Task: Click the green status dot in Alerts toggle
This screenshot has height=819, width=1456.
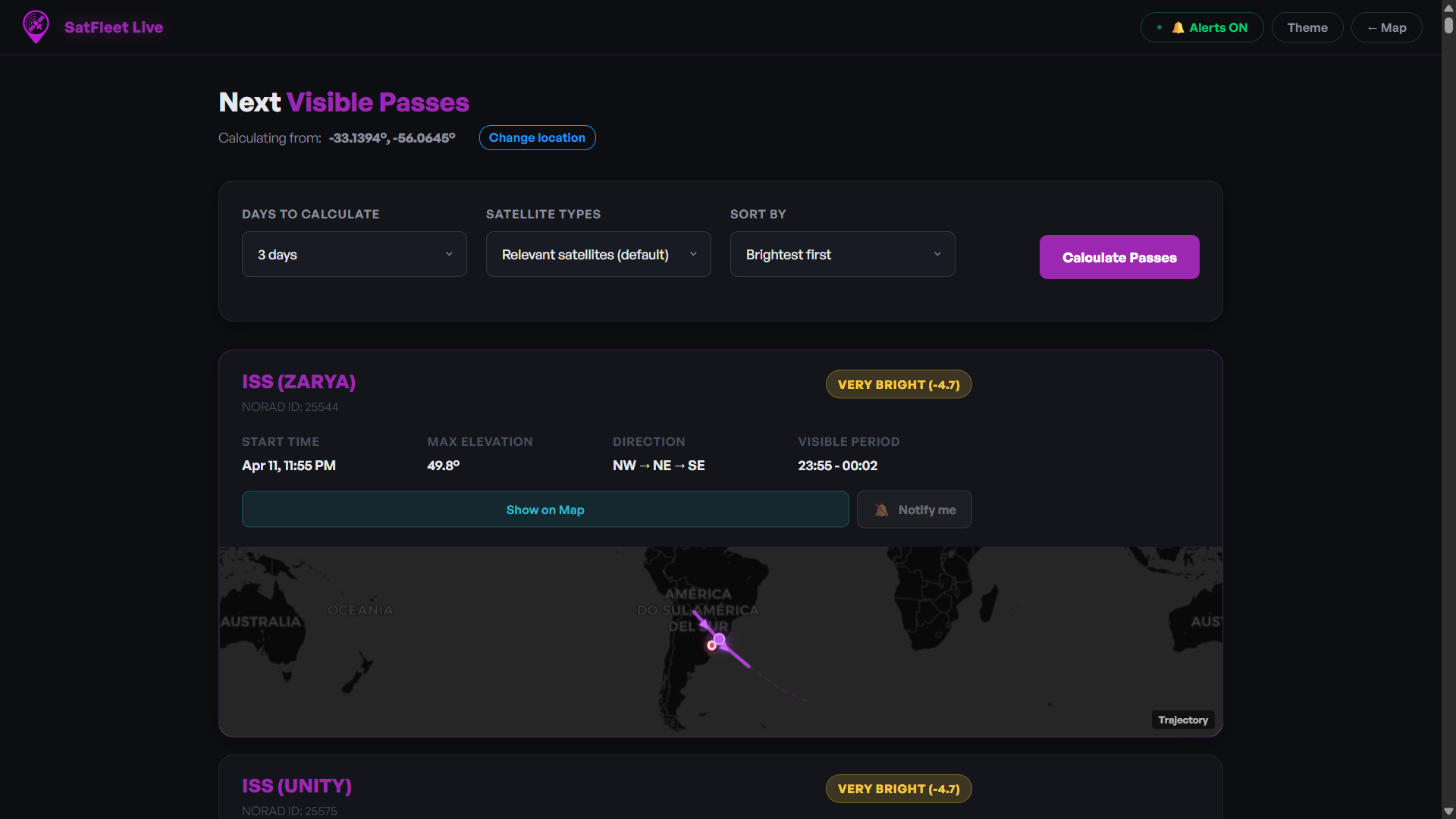Action: [1159, 27]
